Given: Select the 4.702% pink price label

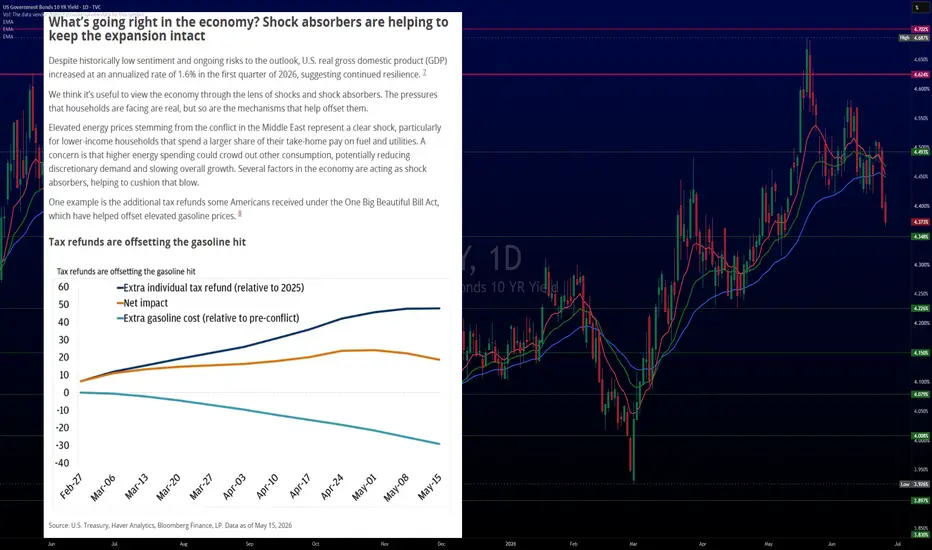Looking at the screenshot, I should (921, 29).
